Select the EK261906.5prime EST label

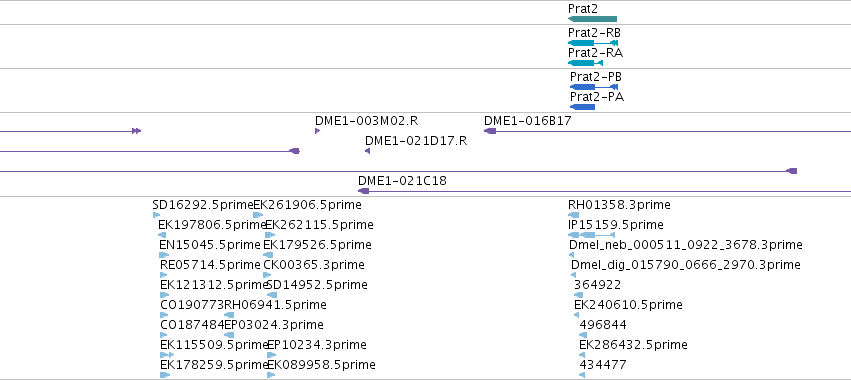pyautogui.click(x=308, y=205)
